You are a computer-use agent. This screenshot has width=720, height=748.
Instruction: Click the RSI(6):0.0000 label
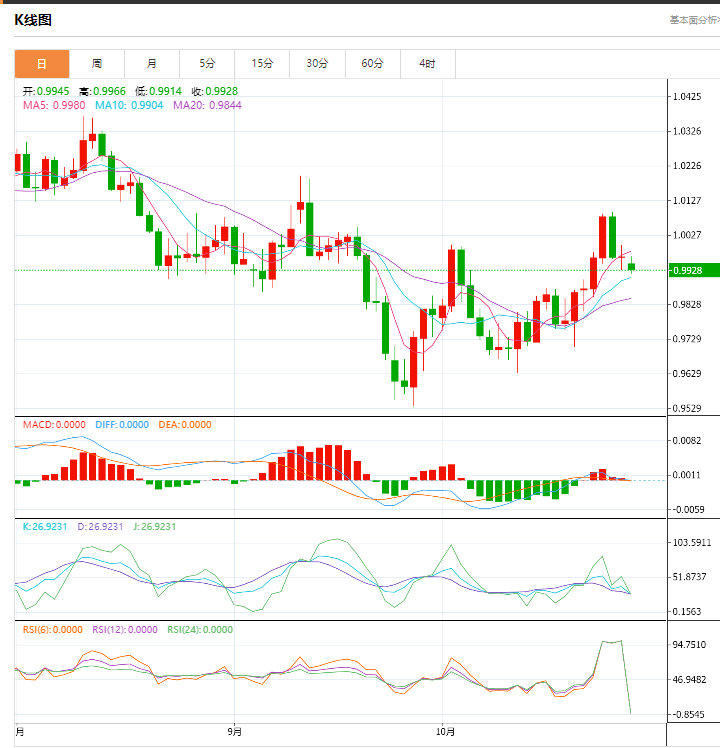coord(53,630)
